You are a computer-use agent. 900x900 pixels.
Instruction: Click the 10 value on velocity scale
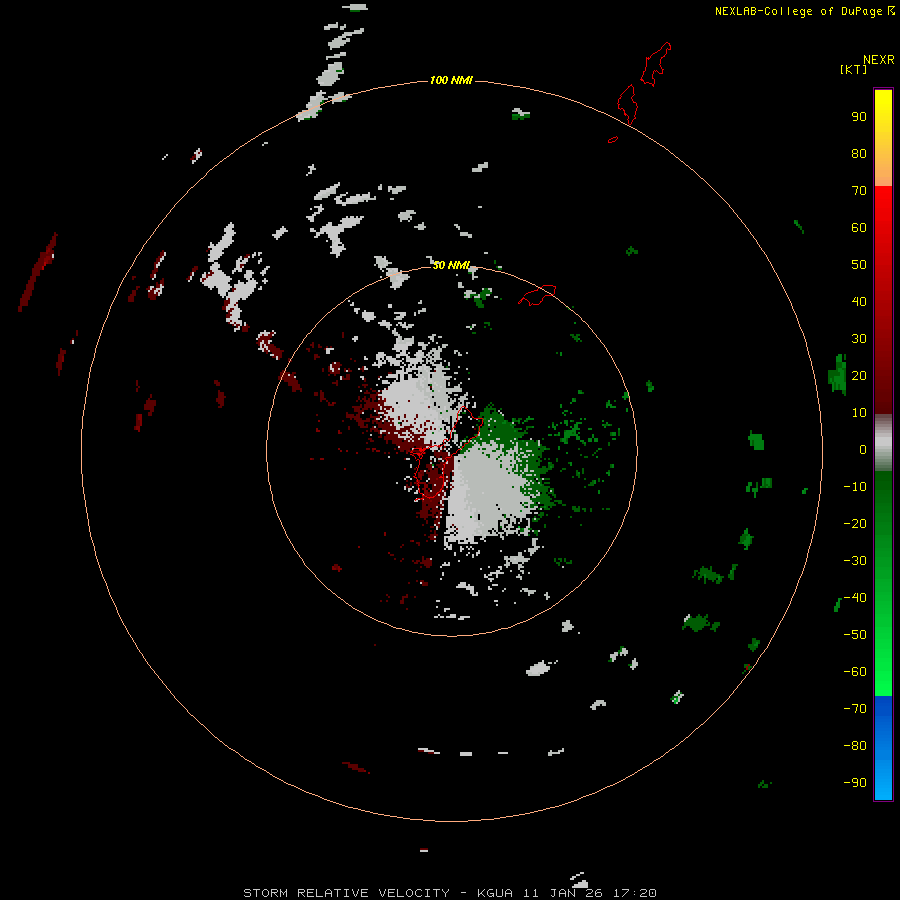[859, 413]
